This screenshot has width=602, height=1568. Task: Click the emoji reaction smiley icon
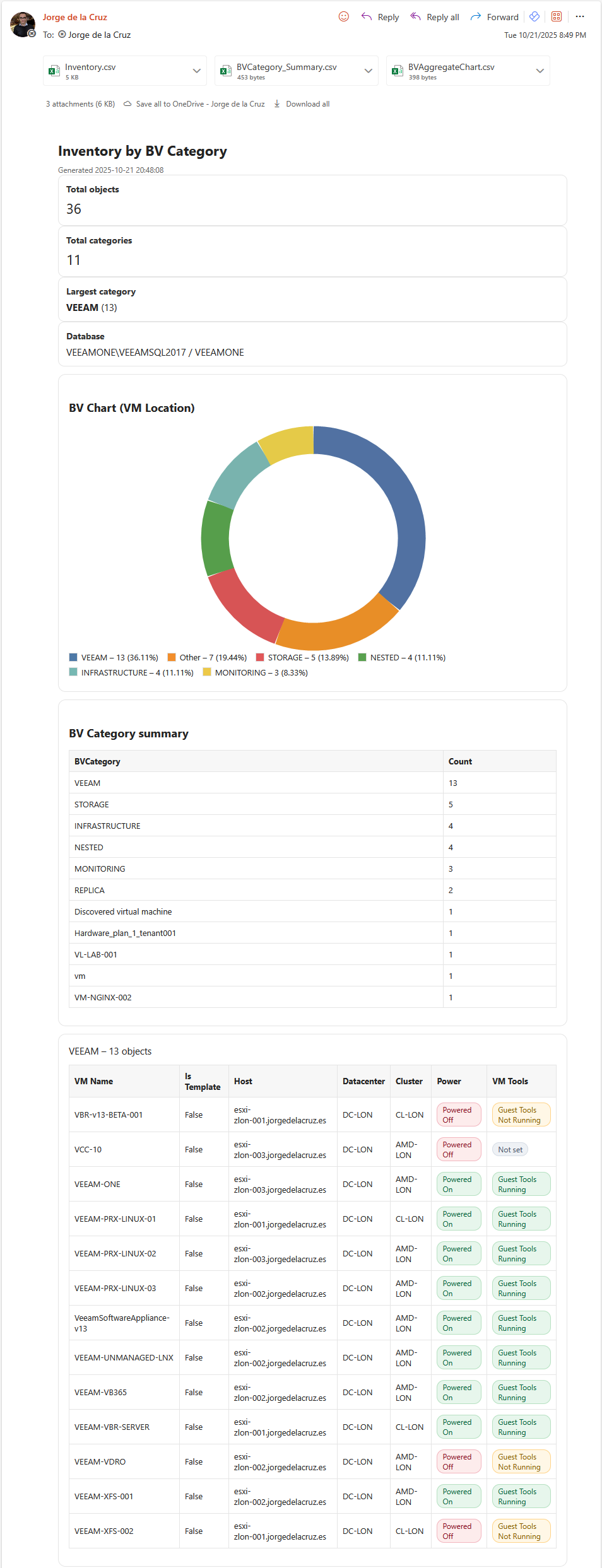pyautogui.click(x=344, y=16)
